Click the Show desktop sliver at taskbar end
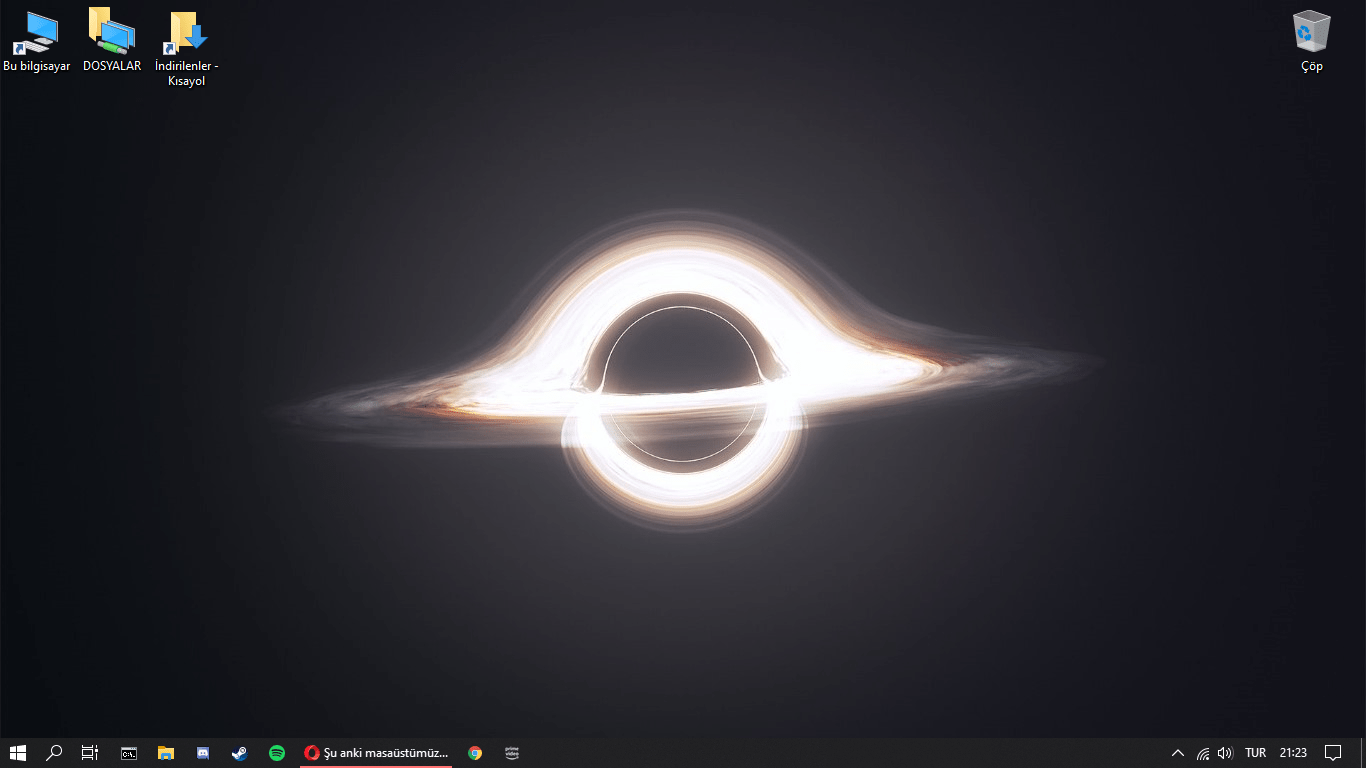 [1363, 753]
